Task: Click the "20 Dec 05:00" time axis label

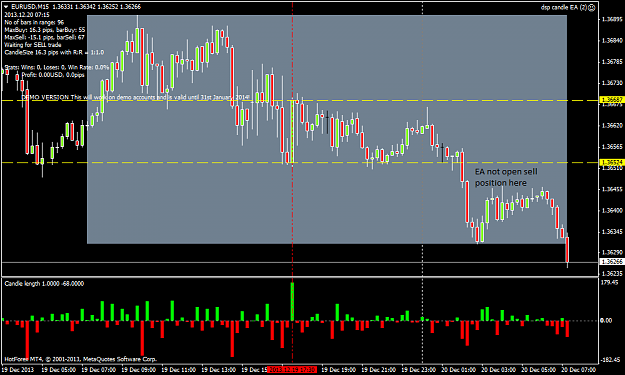Action: pyautogui.click(x=538, y=370)
